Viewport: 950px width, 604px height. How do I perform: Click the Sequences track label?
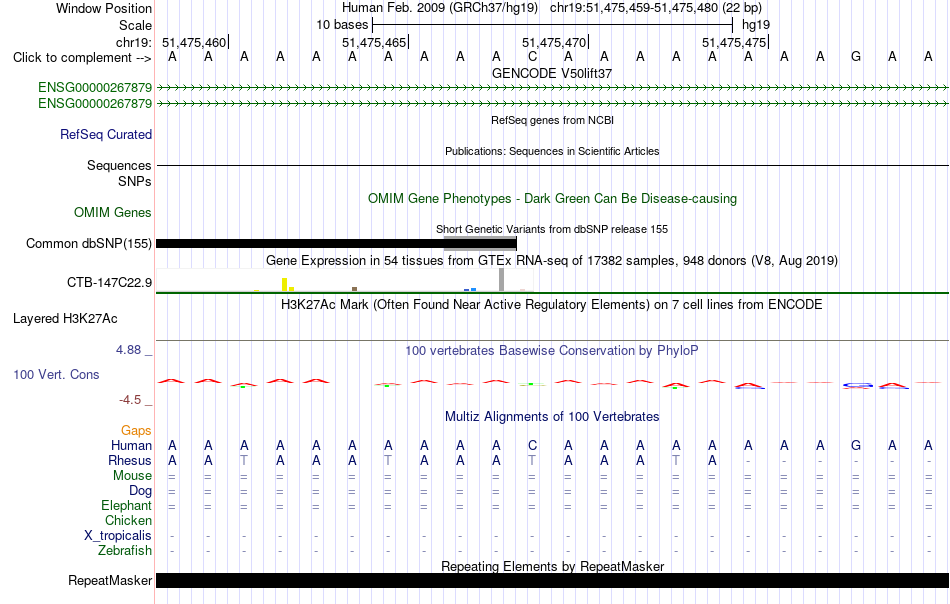click(119, 165)
